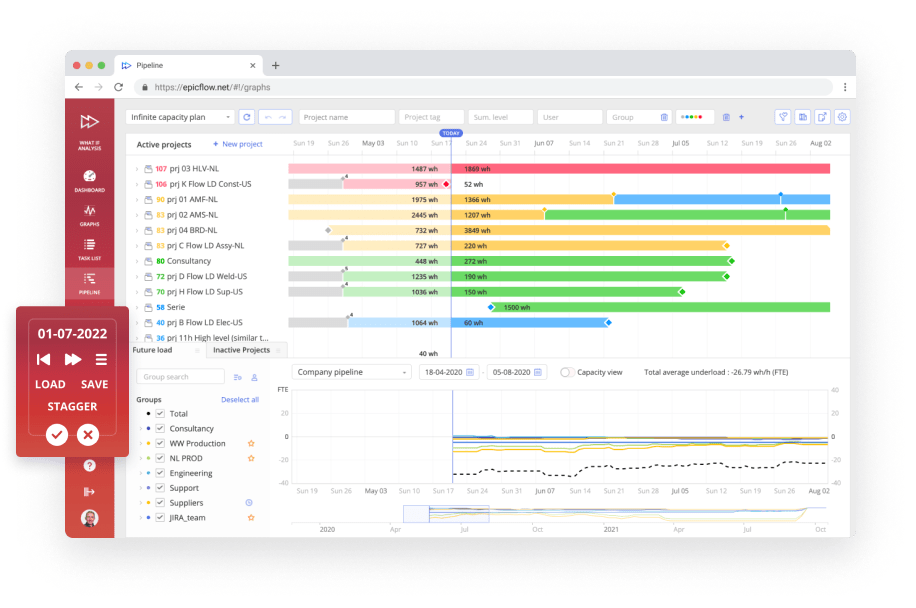
Task: Click the filter icon in top toolbar
Action: pos(783,117)
